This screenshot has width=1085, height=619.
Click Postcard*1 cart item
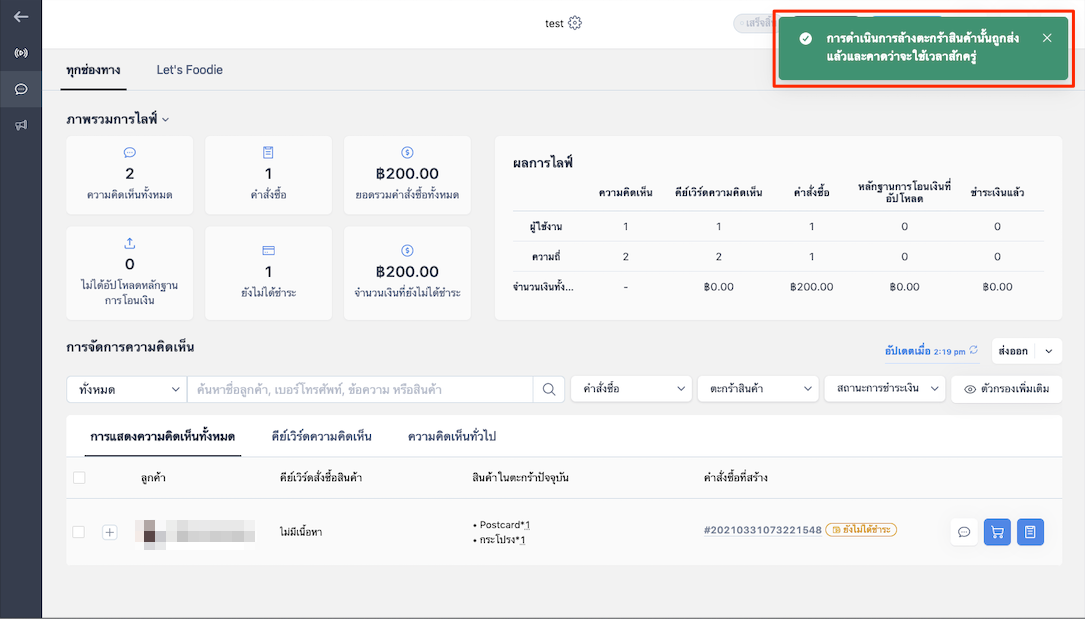pyautogui.click(x=502, y=524)
